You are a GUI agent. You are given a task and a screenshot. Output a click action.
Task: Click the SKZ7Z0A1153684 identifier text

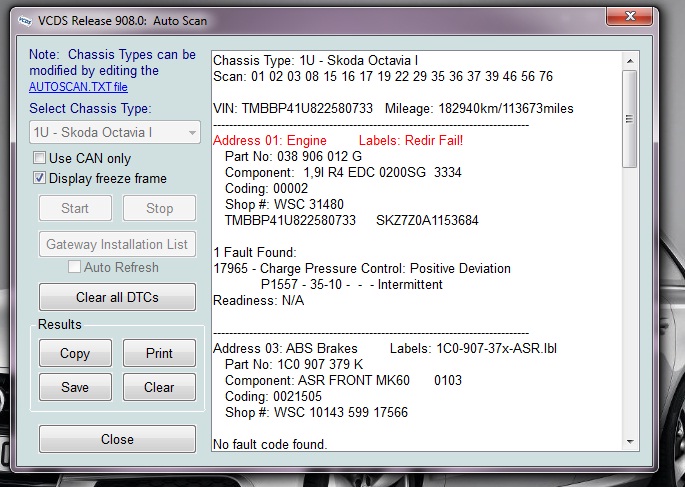427,220
